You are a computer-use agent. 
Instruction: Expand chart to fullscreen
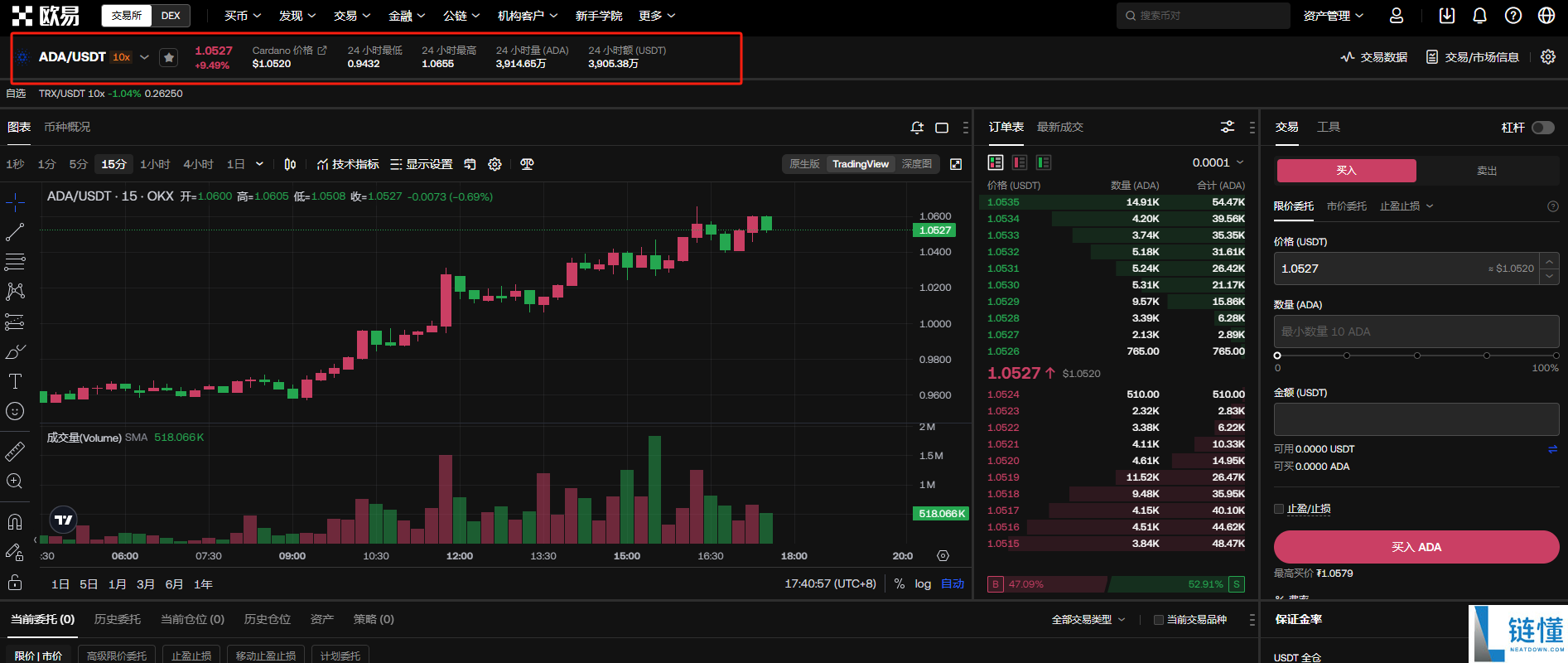956,164
